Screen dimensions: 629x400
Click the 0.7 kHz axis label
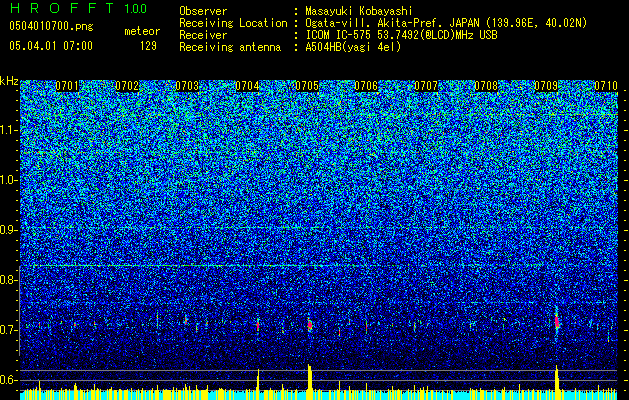[x=8, y=330]
